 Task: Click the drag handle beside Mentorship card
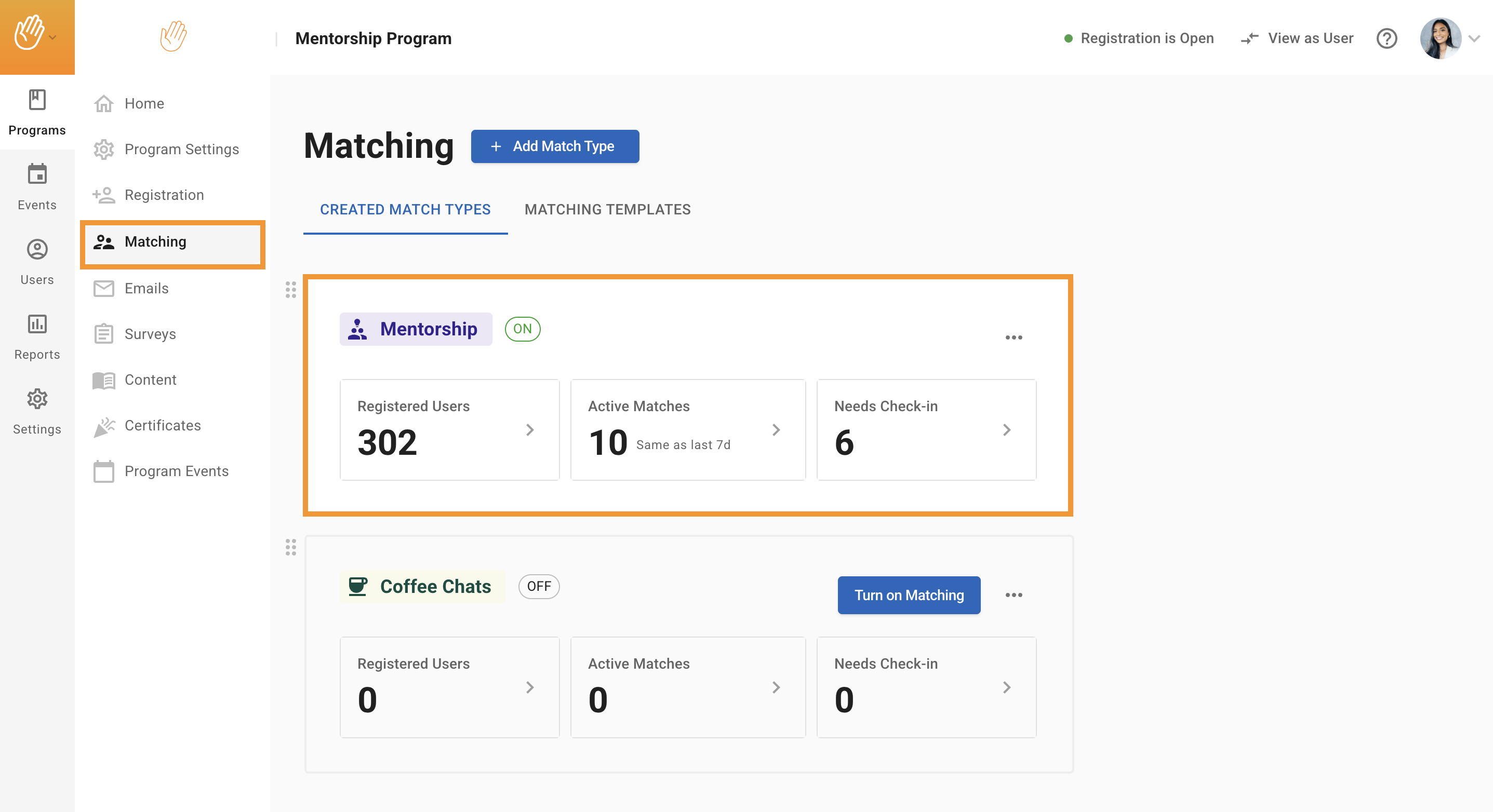click(x=290, y=289)
